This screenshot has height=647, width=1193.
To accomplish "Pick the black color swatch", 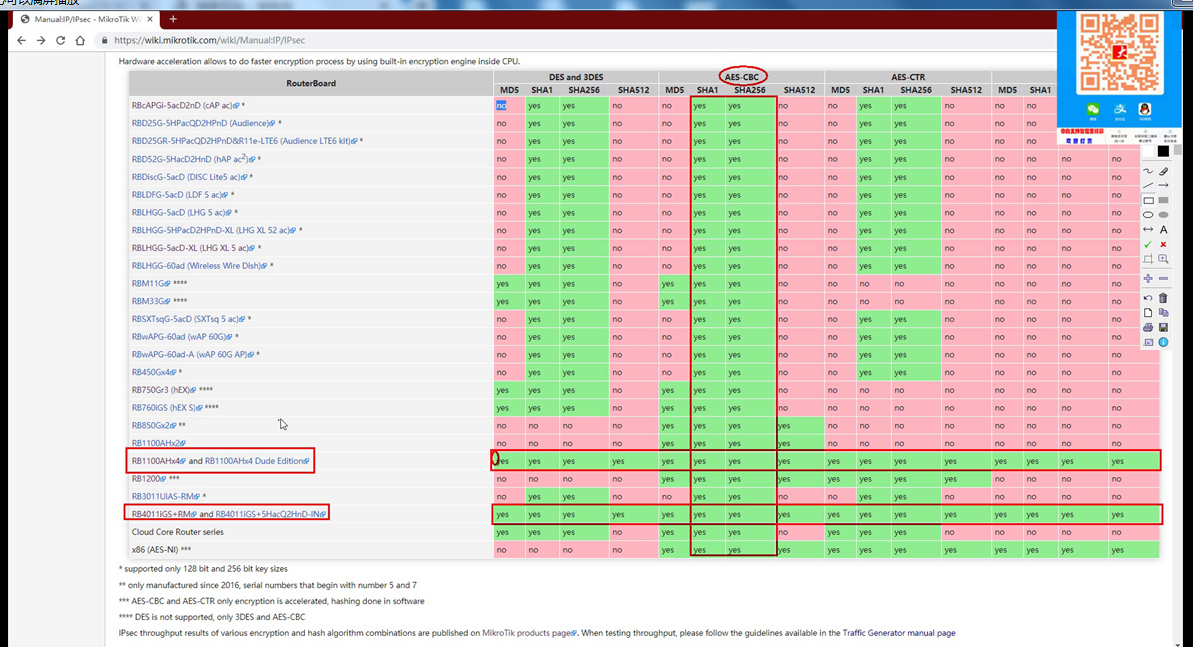I will point(1163,151).
